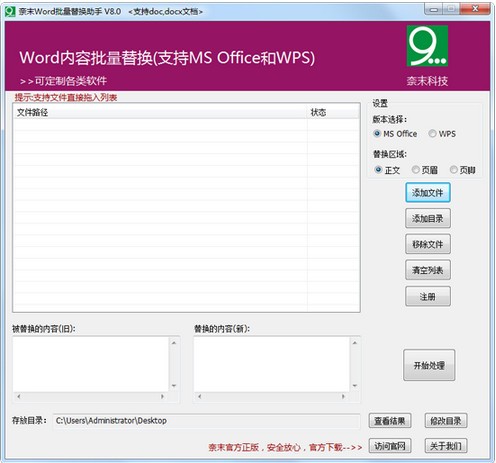This screenshot has height=463, width=496.
Task: Click the 添加文件 button
Action: pos(428,192)
